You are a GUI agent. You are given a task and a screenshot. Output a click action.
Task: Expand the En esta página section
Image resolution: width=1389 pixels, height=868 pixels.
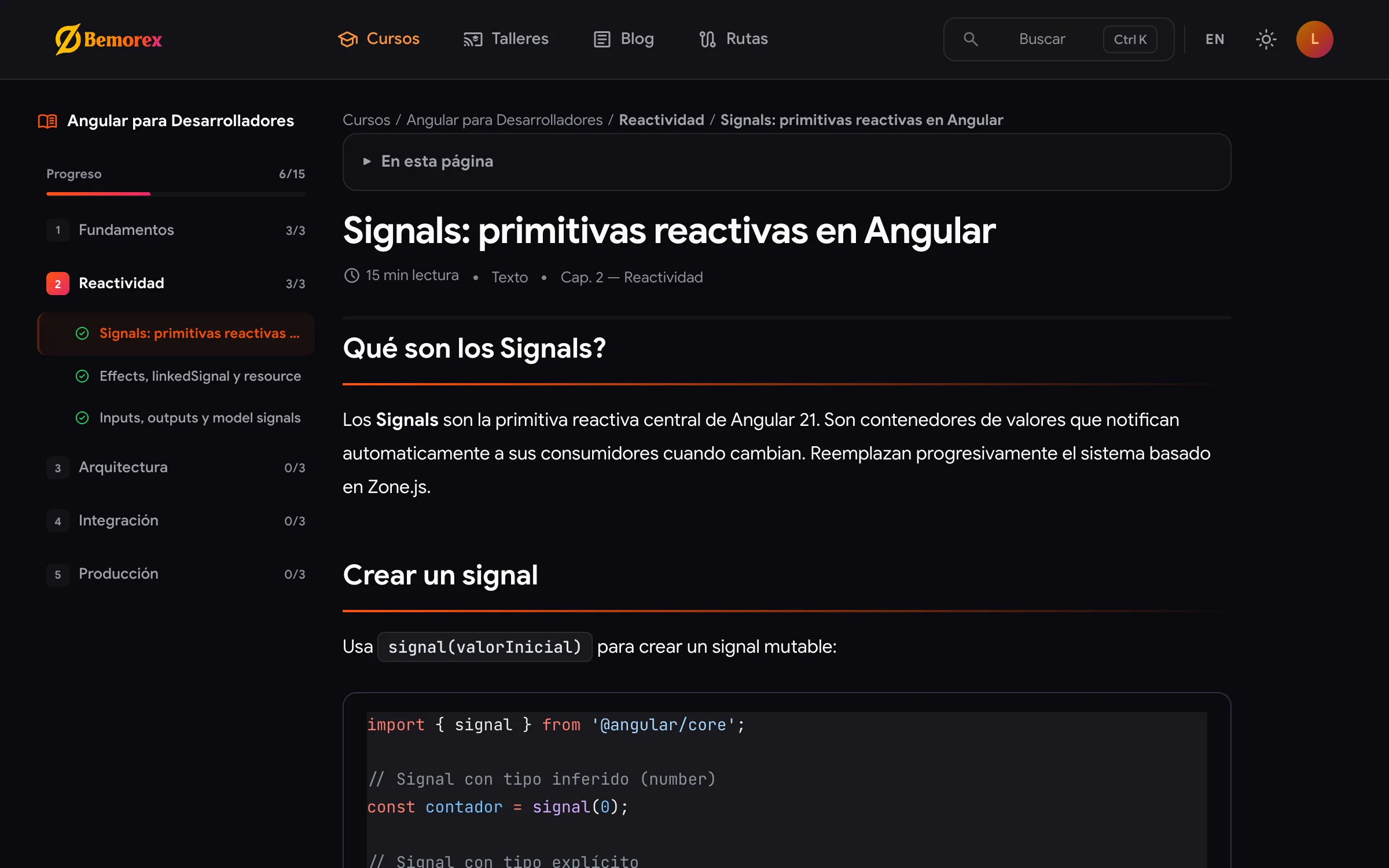[787, 162]
